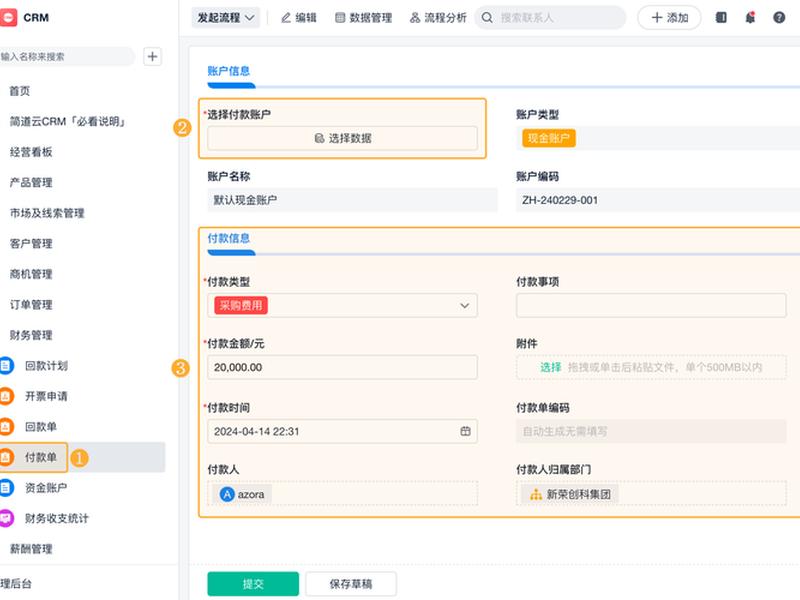Open 流程分析 in the toolbar

[438, 18]
